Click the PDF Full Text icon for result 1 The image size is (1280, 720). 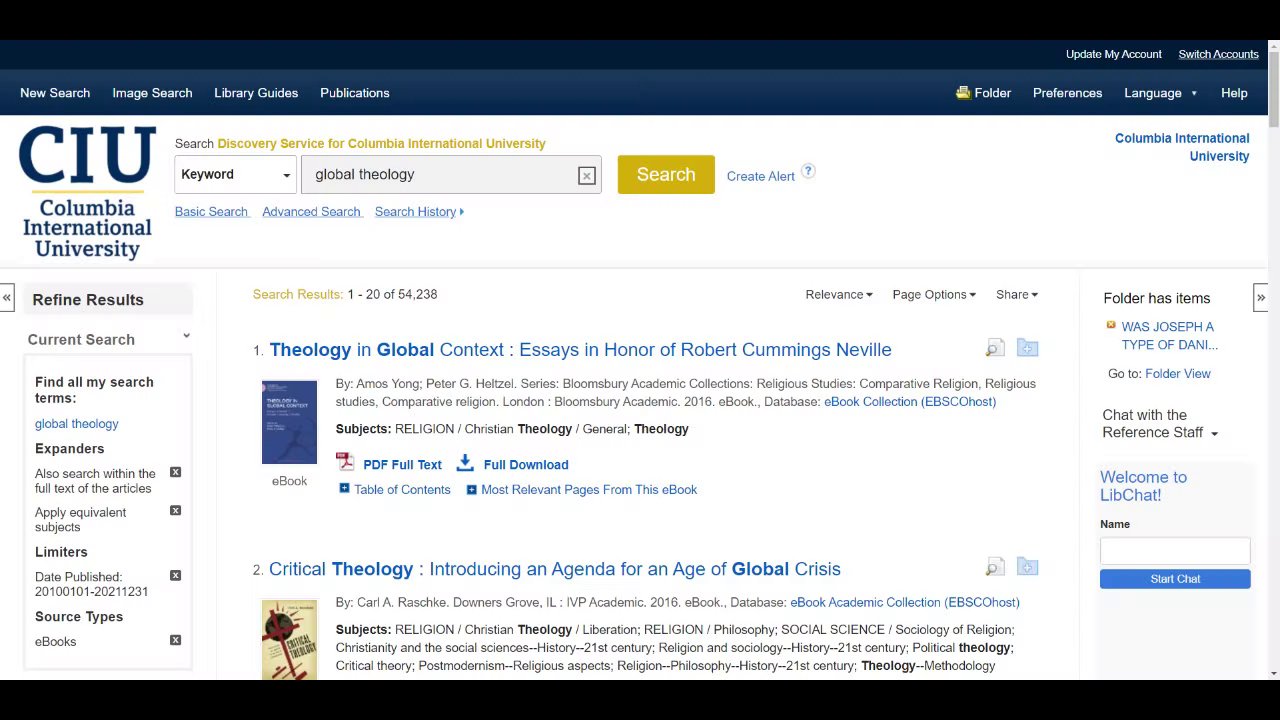pyautogui.click(x=345, y=462)
